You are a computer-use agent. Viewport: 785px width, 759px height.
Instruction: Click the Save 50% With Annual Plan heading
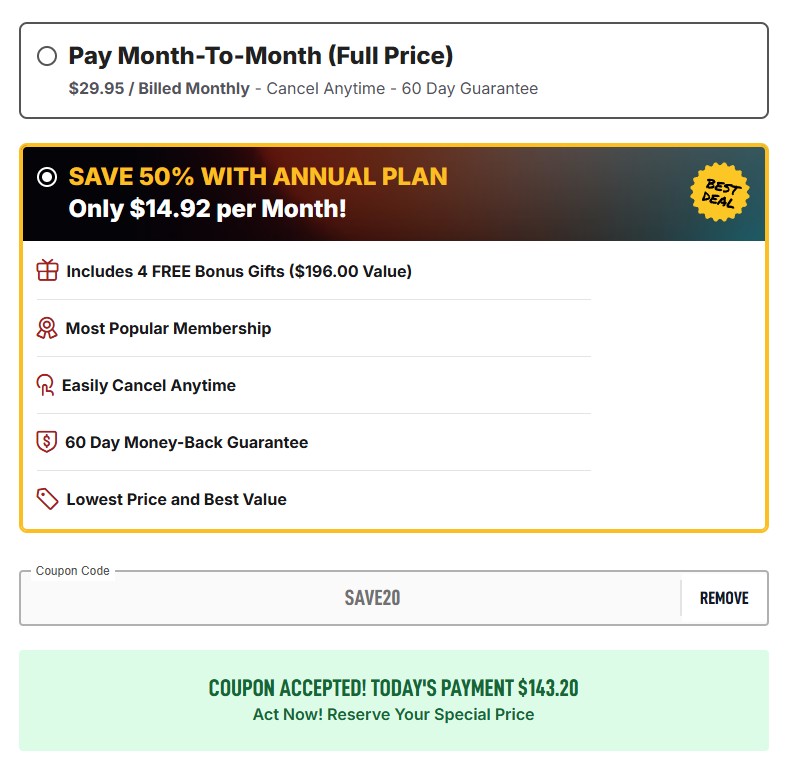pos(258,177)
